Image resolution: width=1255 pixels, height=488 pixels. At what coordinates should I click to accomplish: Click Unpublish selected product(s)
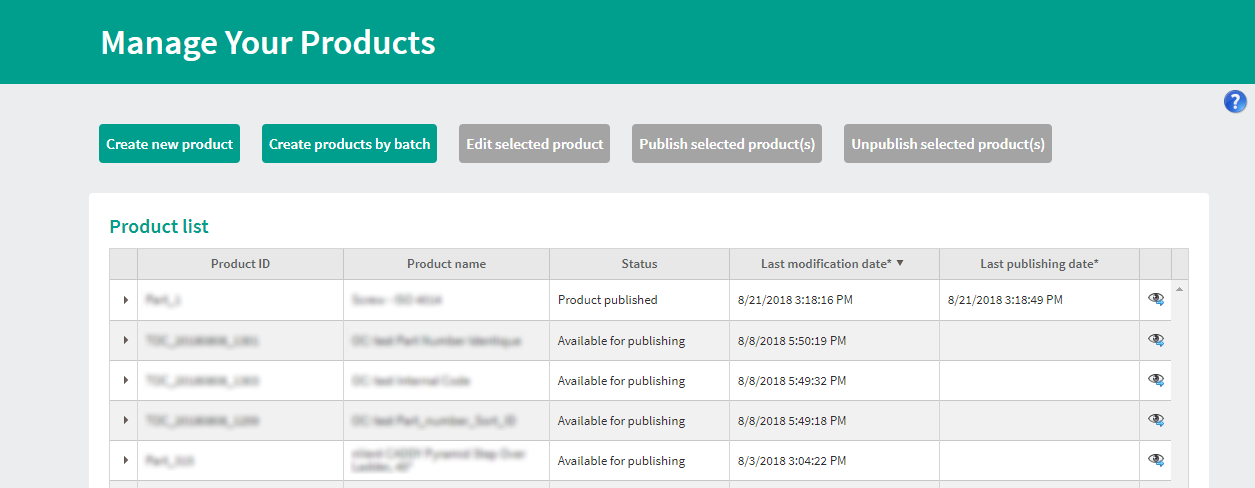point(947,144)
